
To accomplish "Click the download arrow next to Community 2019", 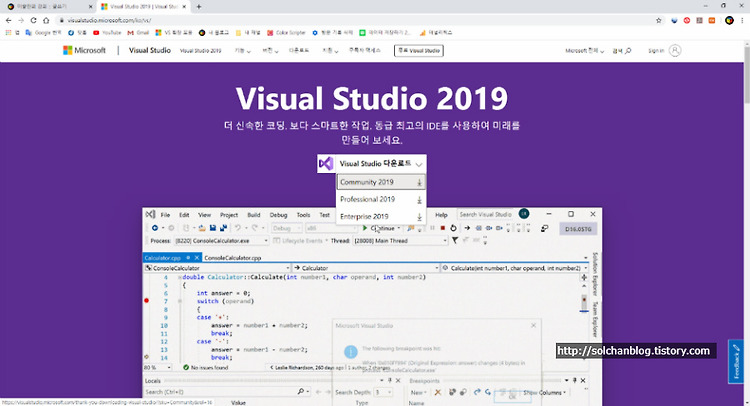I will point(419,183).
